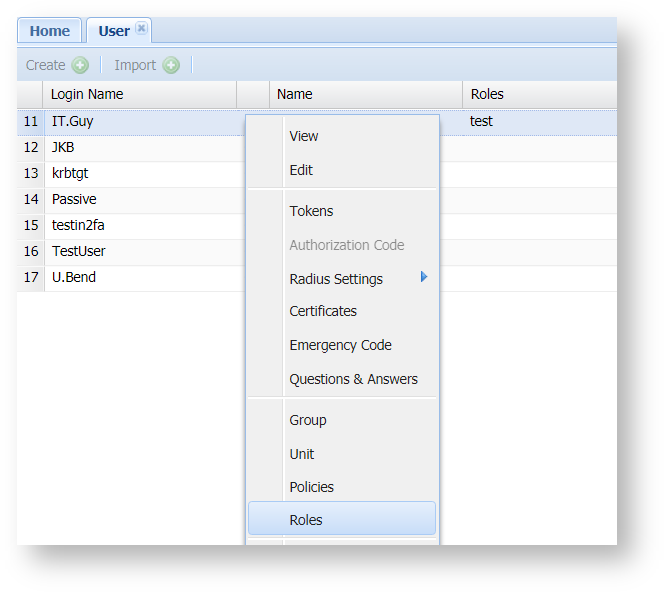Switch to the Home tab
665x593 pixels.
tap(49, 31)
